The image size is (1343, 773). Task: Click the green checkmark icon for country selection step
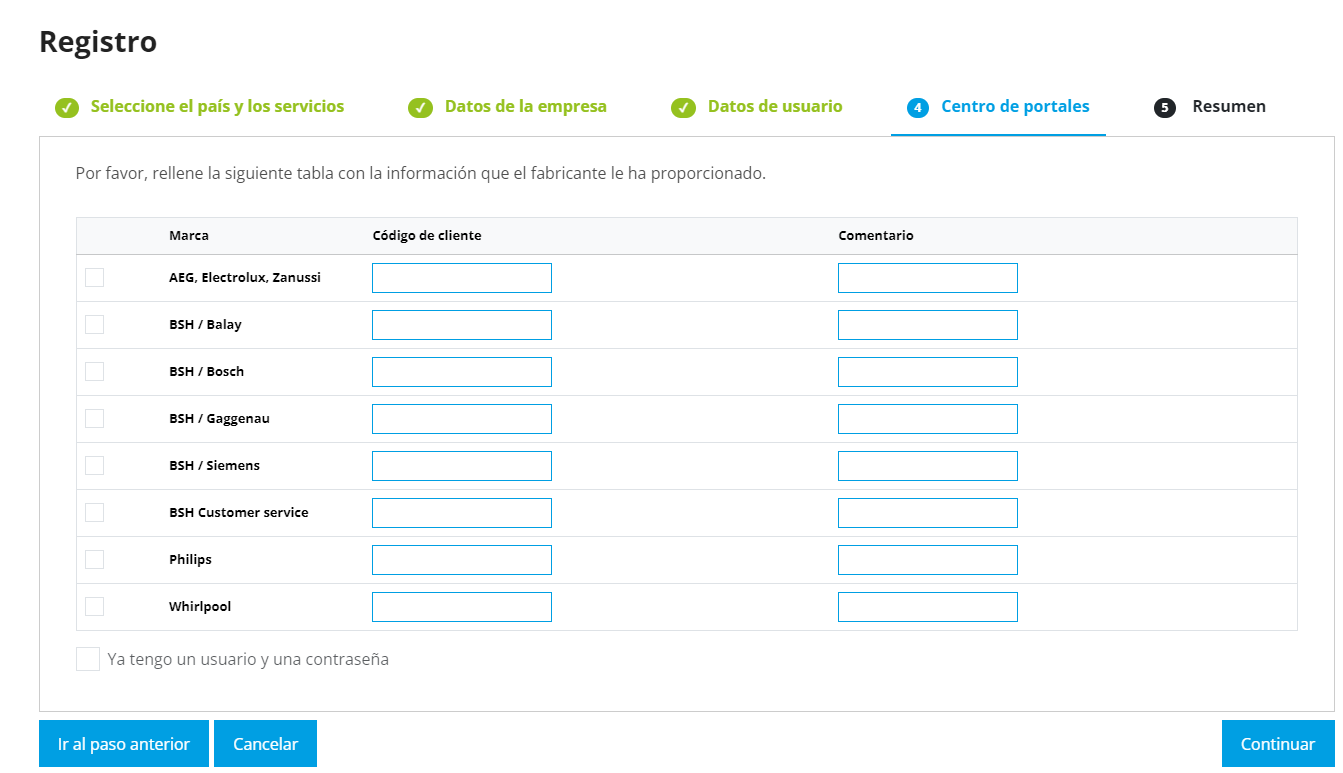pos(67,108)
